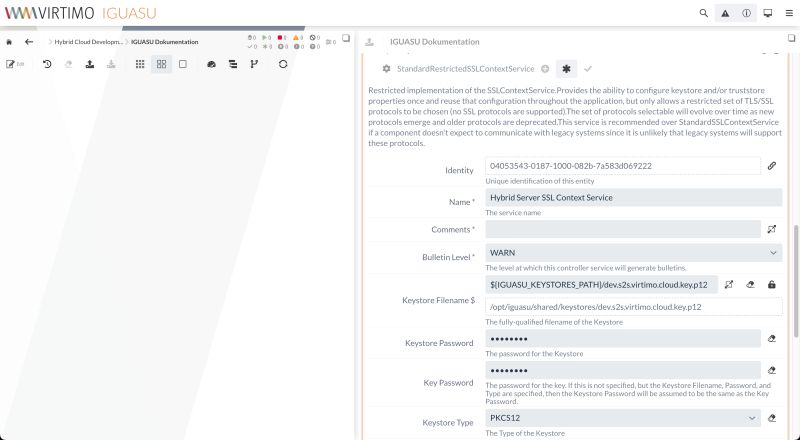The width and height of the screenshot is (800, 440).
Task: Click the Identity value field
Action: tap(622, 166)
